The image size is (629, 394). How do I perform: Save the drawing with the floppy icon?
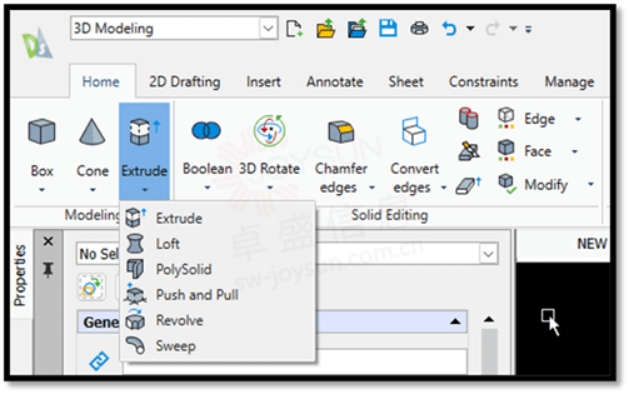(x=388, y=28)
